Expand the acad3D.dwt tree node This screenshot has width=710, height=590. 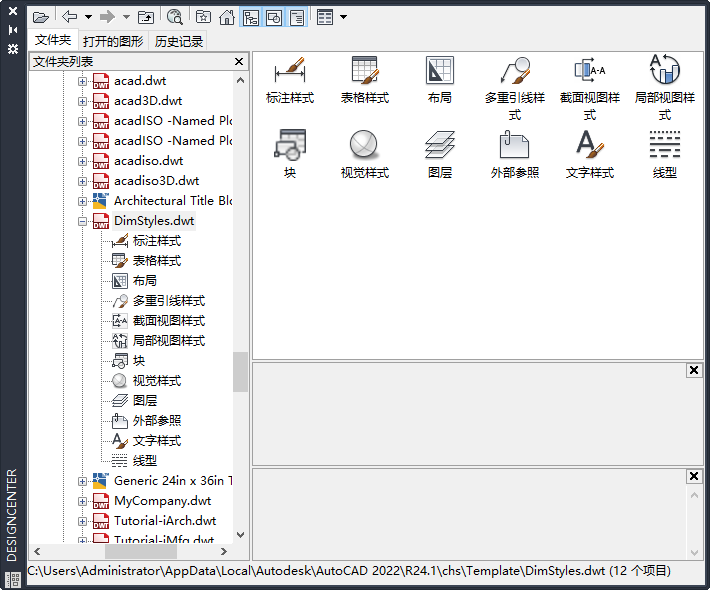(82, 101)
